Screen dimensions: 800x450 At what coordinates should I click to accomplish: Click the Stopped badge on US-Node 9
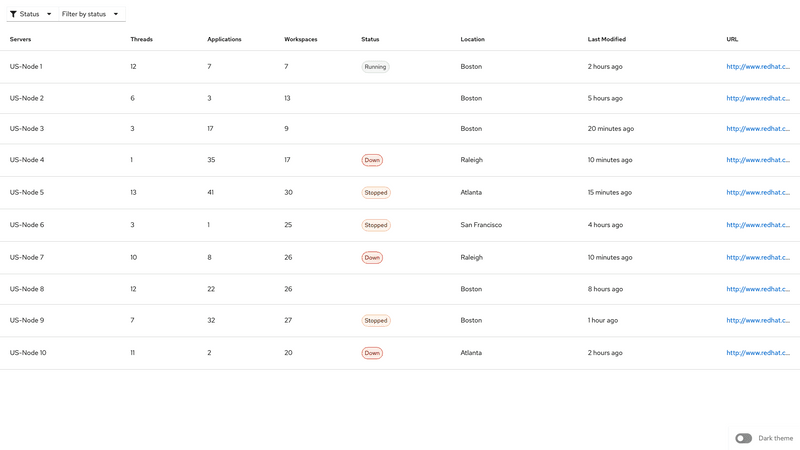376,321
